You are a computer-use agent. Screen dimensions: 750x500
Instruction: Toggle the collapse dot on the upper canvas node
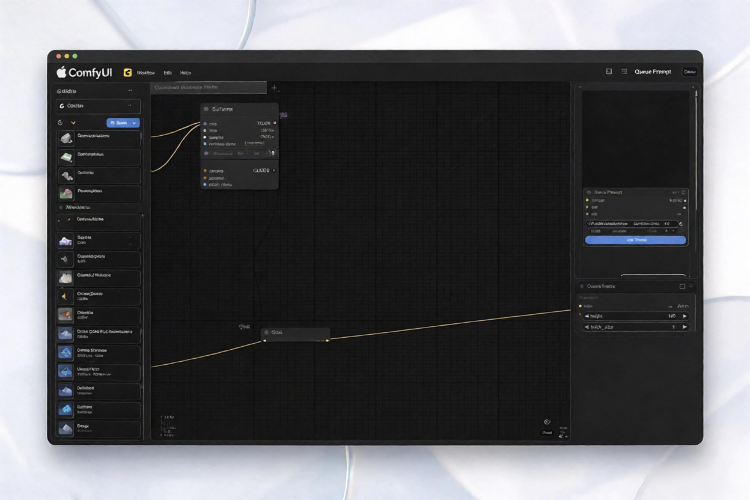click(x=206, y=109)
